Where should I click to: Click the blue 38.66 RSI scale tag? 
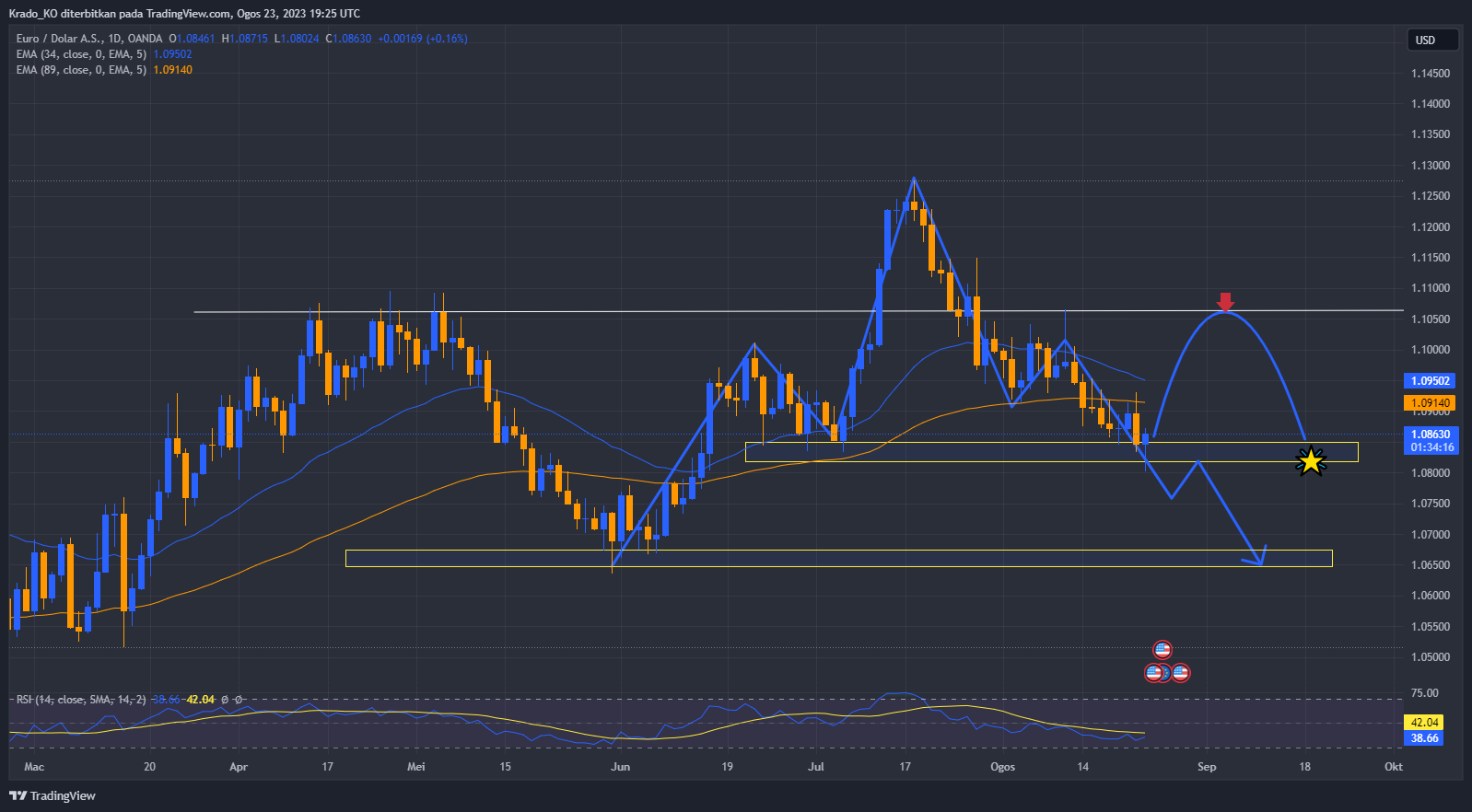pos(1424,738)
